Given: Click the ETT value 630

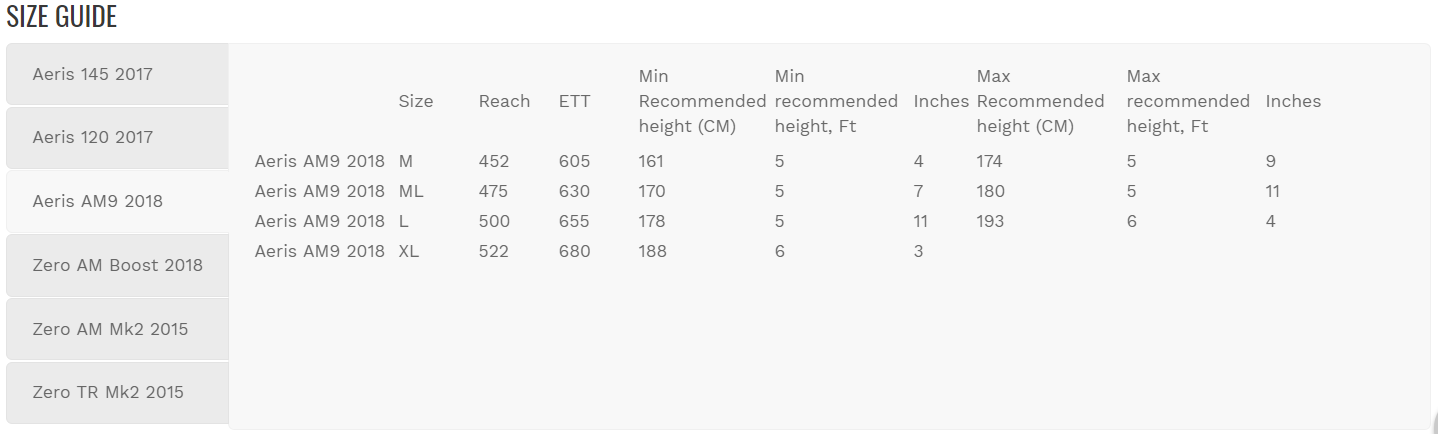Looking at the screenshot, I should click(x=574, y=191).
